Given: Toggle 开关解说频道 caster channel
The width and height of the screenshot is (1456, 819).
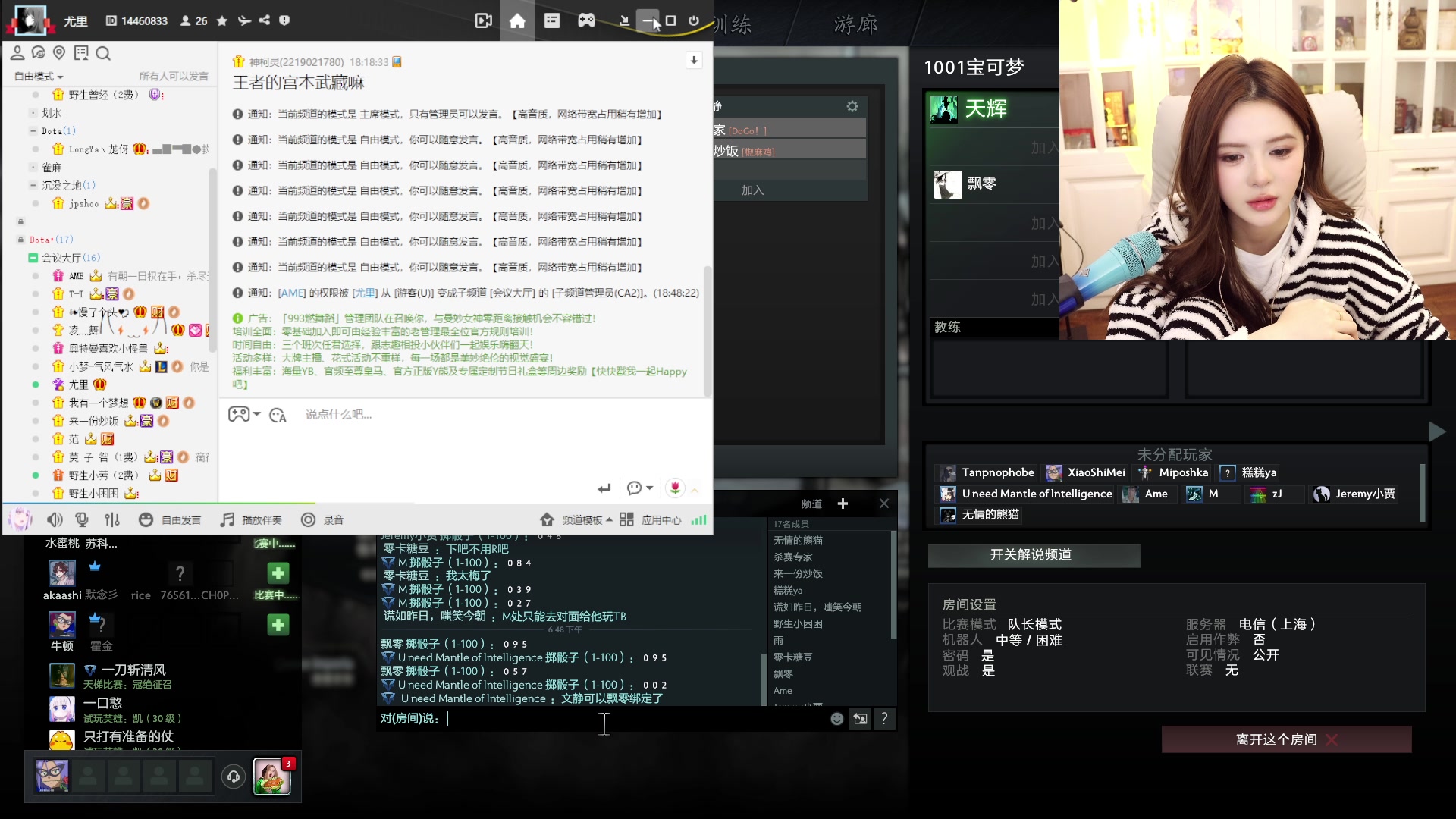Looking at the screenshot, I should tap(1034, 555).
